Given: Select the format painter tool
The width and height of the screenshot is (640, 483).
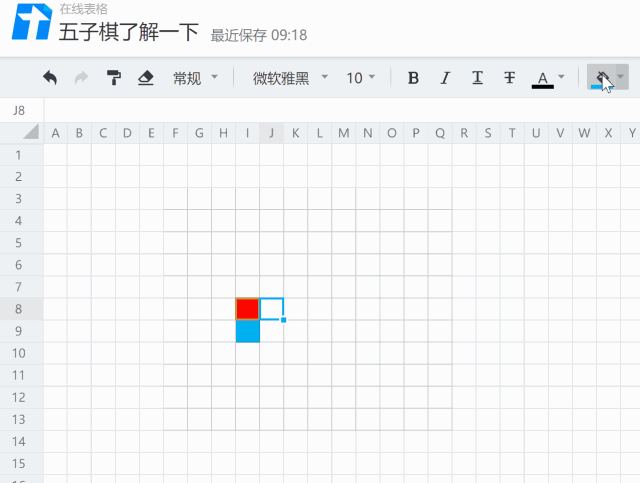Looking at the screenshot, I should click(x=113, y=78).
